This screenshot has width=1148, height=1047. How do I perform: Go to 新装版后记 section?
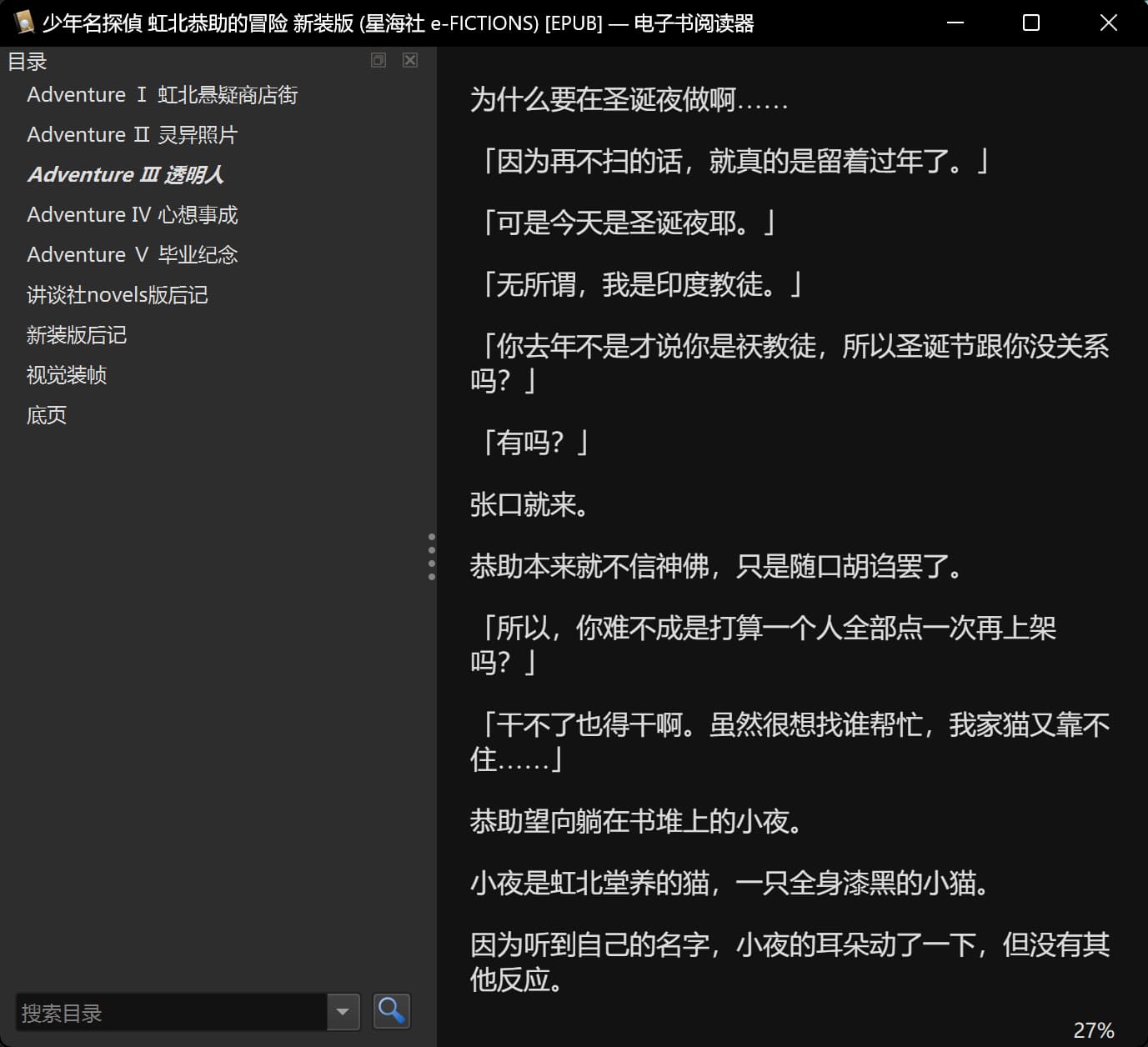(x=77, y=335)
